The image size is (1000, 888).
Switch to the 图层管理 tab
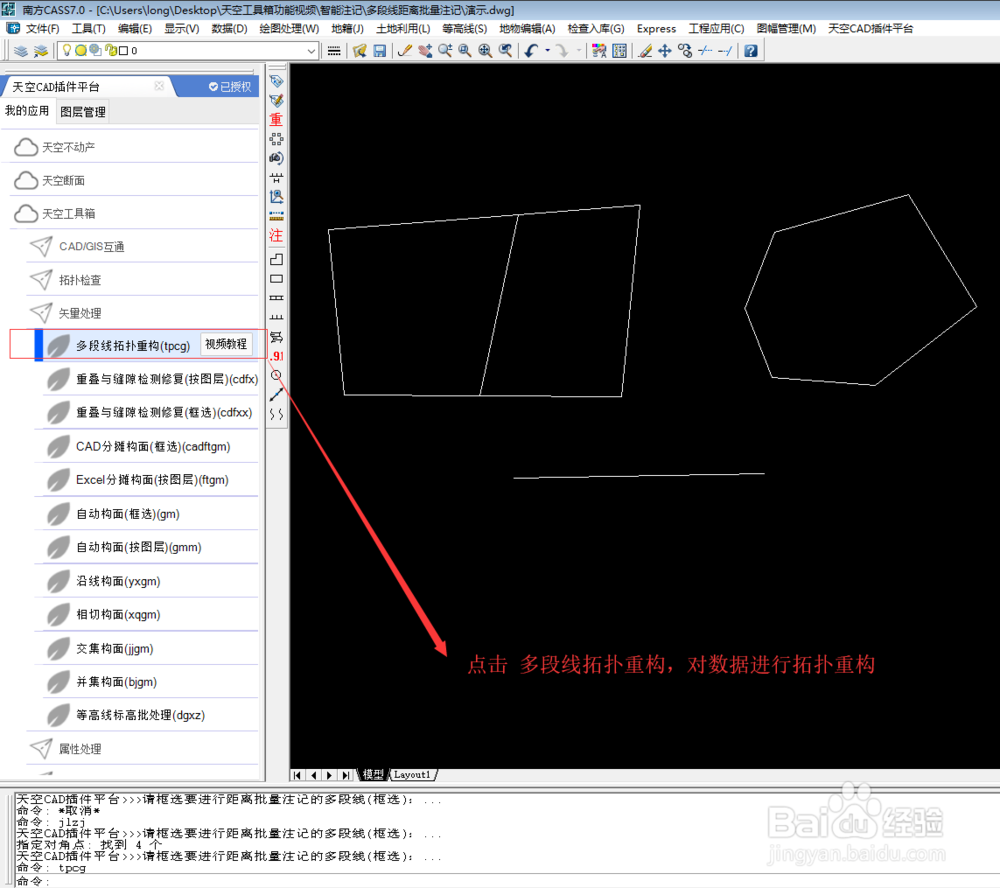(83, 112)
